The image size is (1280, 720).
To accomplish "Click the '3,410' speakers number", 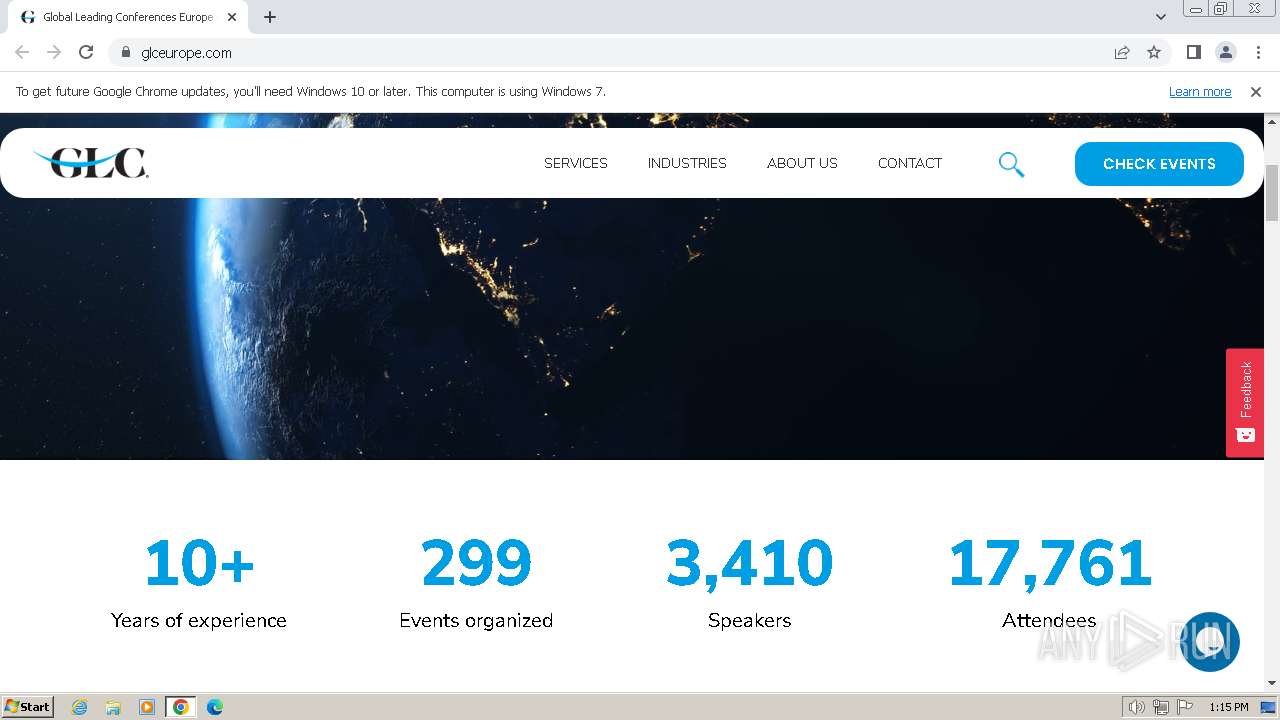I will click(750, 563).
